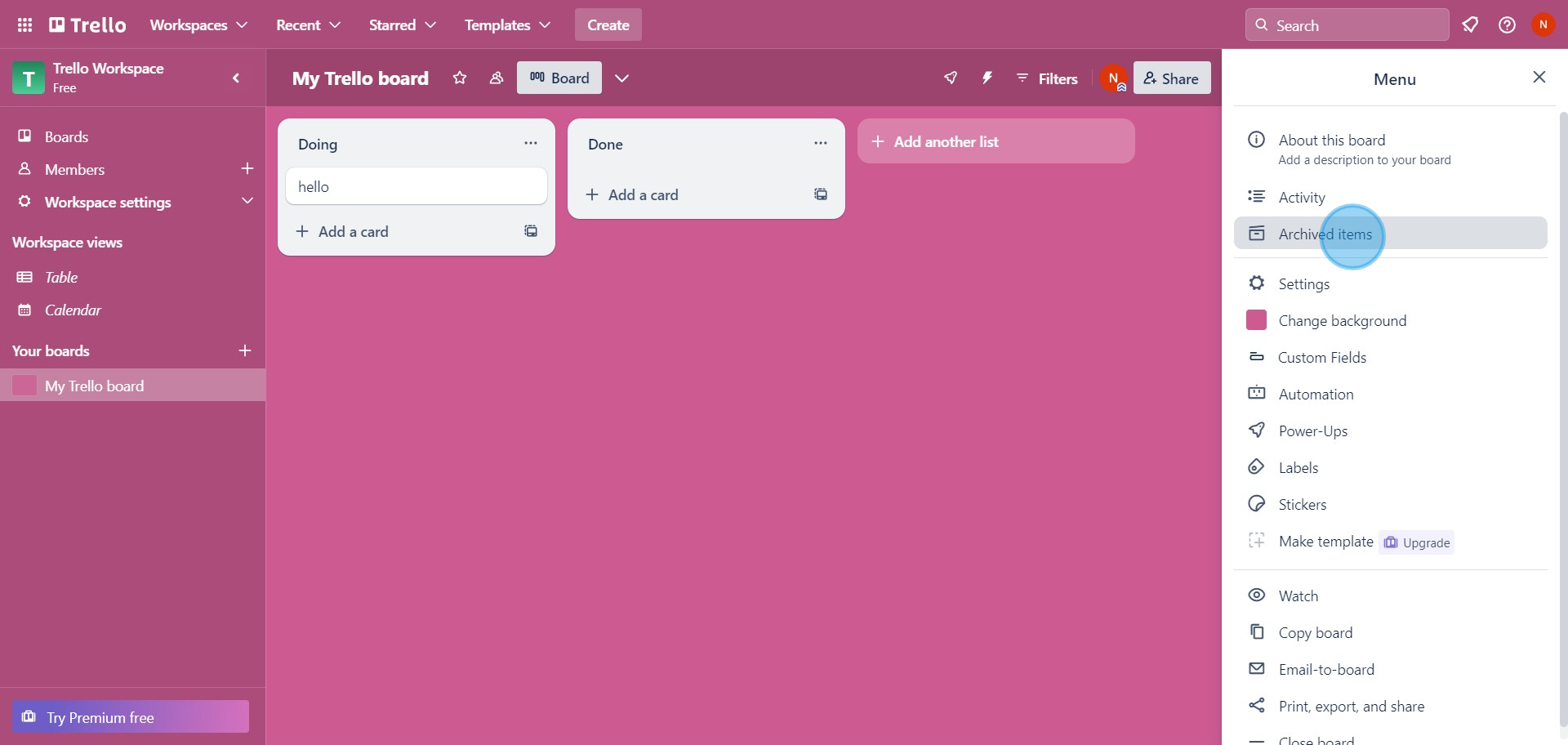Click the Share button

[1172, 78]
